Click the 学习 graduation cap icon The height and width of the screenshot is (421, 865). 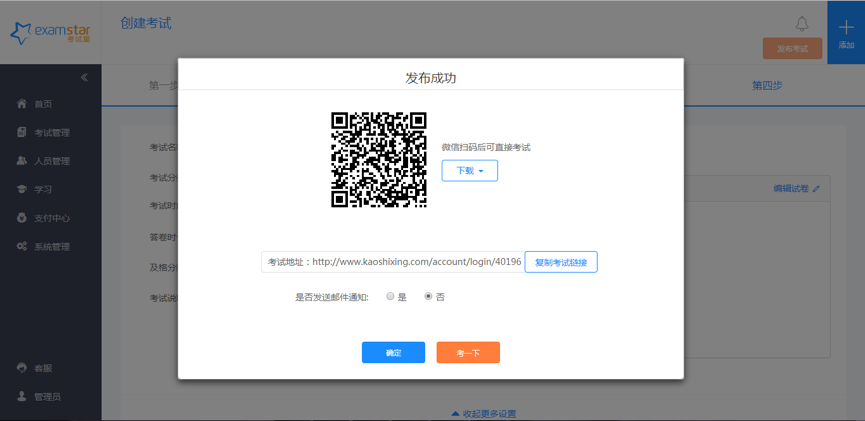point(22,189)
